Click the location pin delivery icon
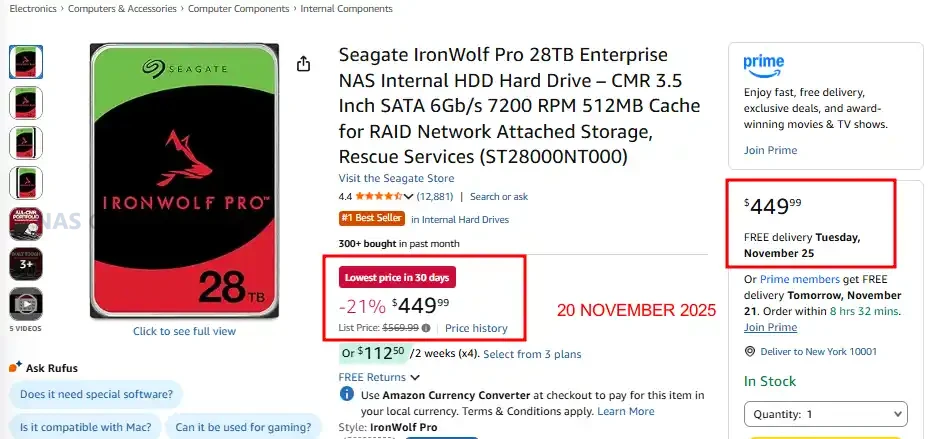Screen dimensions: 928x439 pos(751,353)
